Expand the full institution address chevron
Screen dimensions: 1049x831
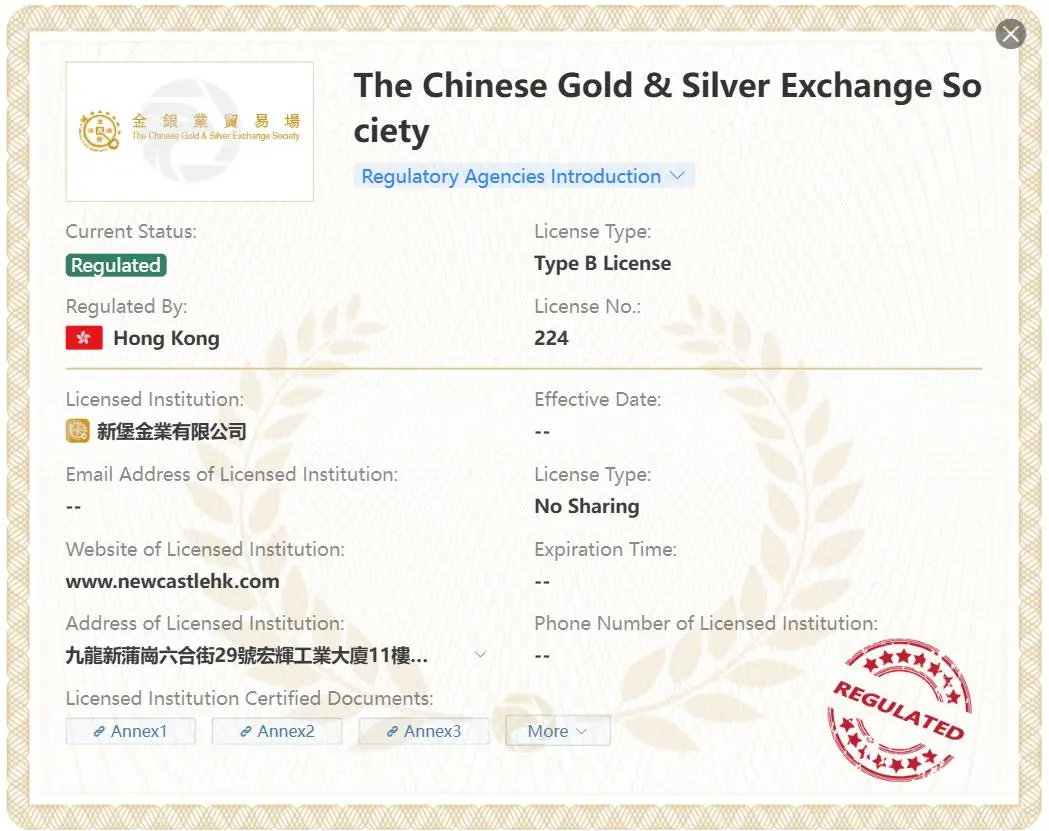480,654
